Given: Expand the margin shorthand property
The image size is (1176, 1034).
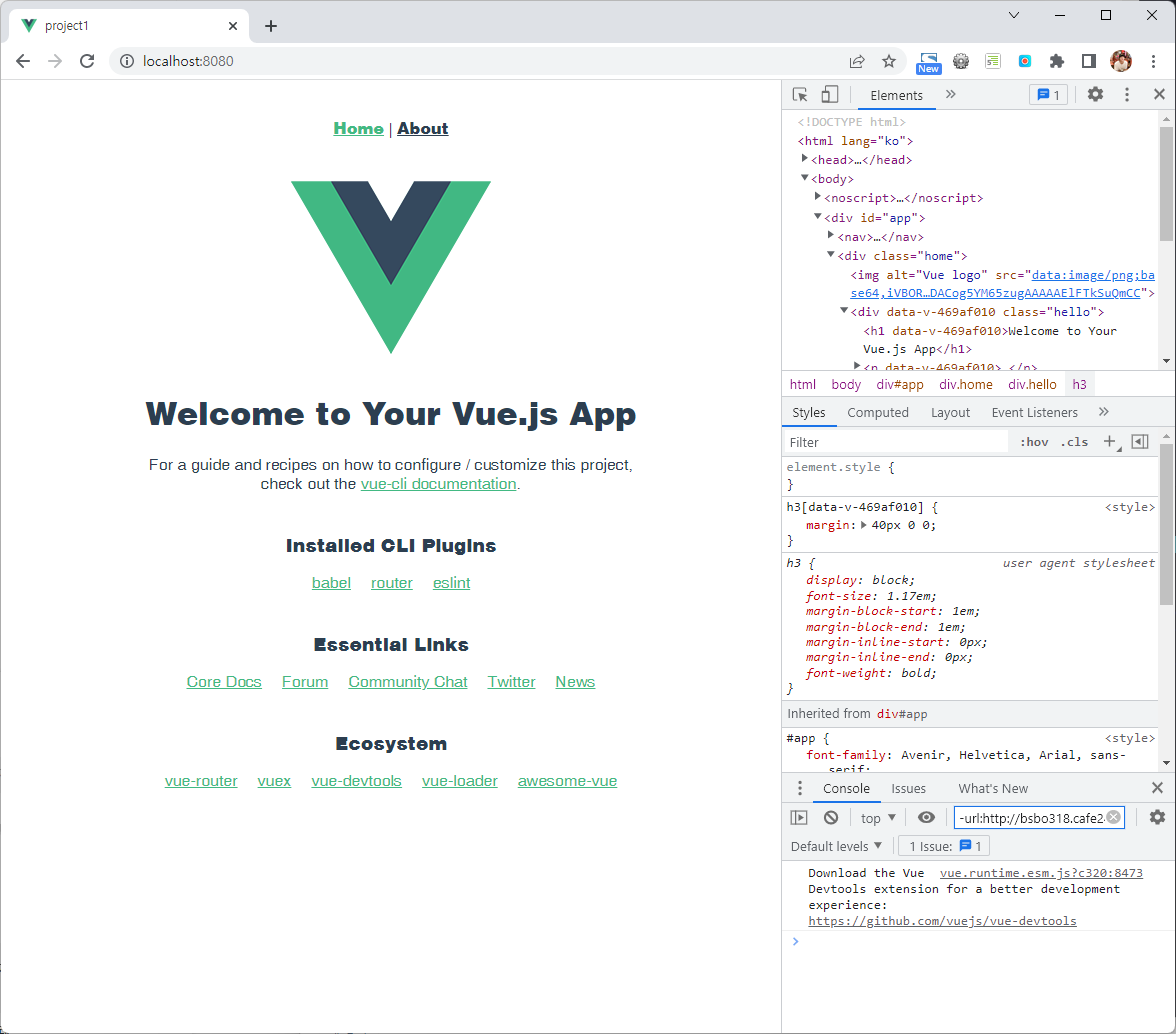Looking at the screenshot, I should click(864, 525).
